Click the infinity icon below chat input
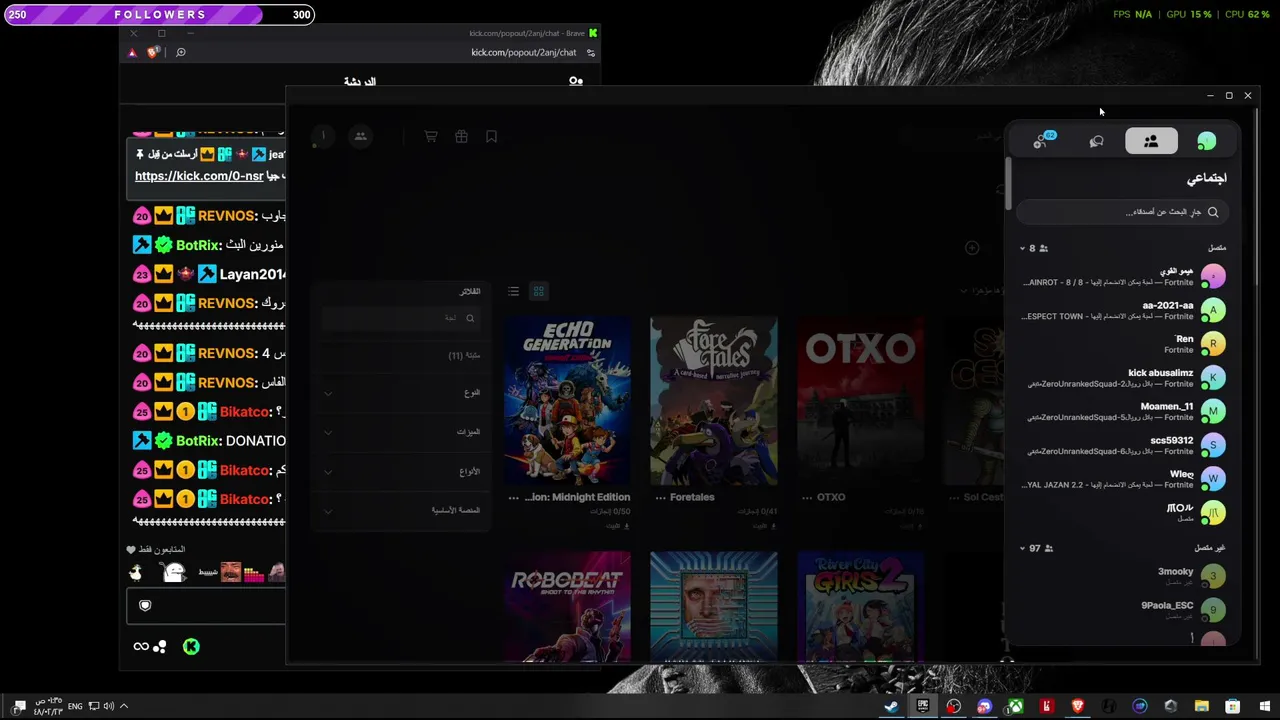The width and height of the screenshot is (1280, 720). pos(141,647)
